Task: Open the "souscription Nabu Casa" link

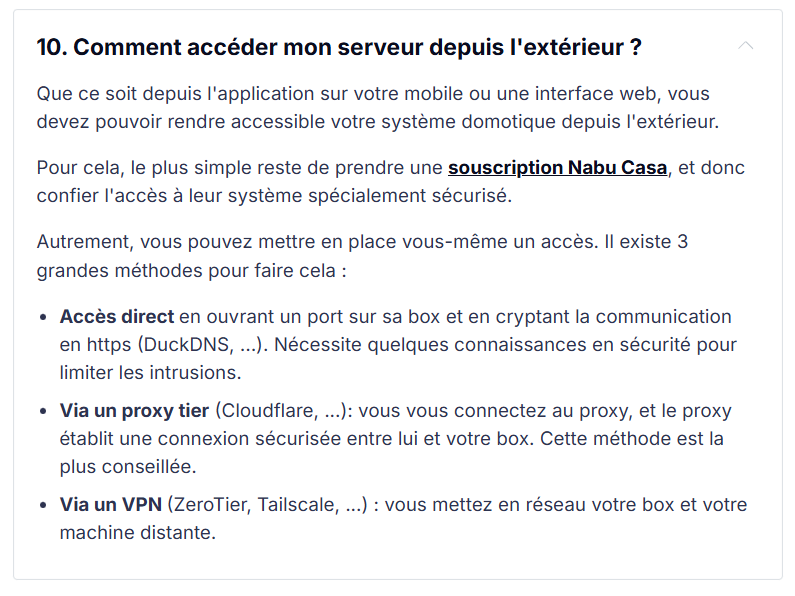Action: point(557,168)
